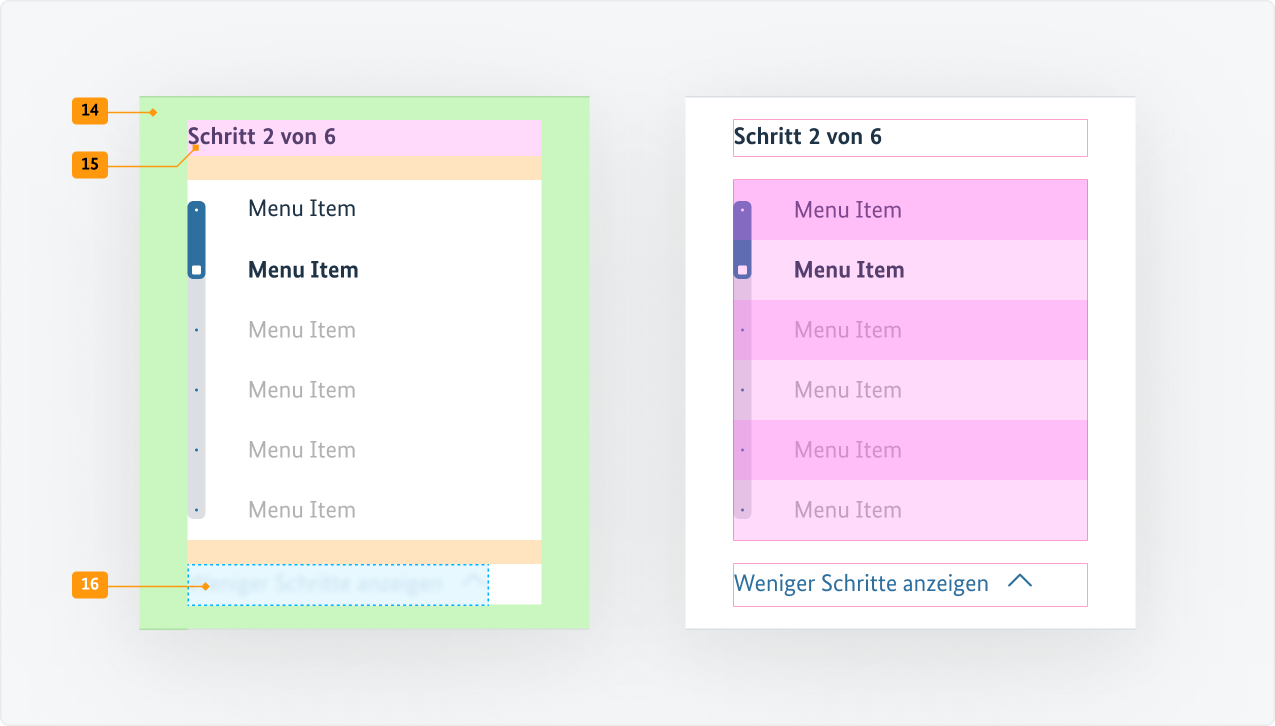Collapse the right panel step list
The height and width of the screenshot is (726, 1275).
(910, 583)
